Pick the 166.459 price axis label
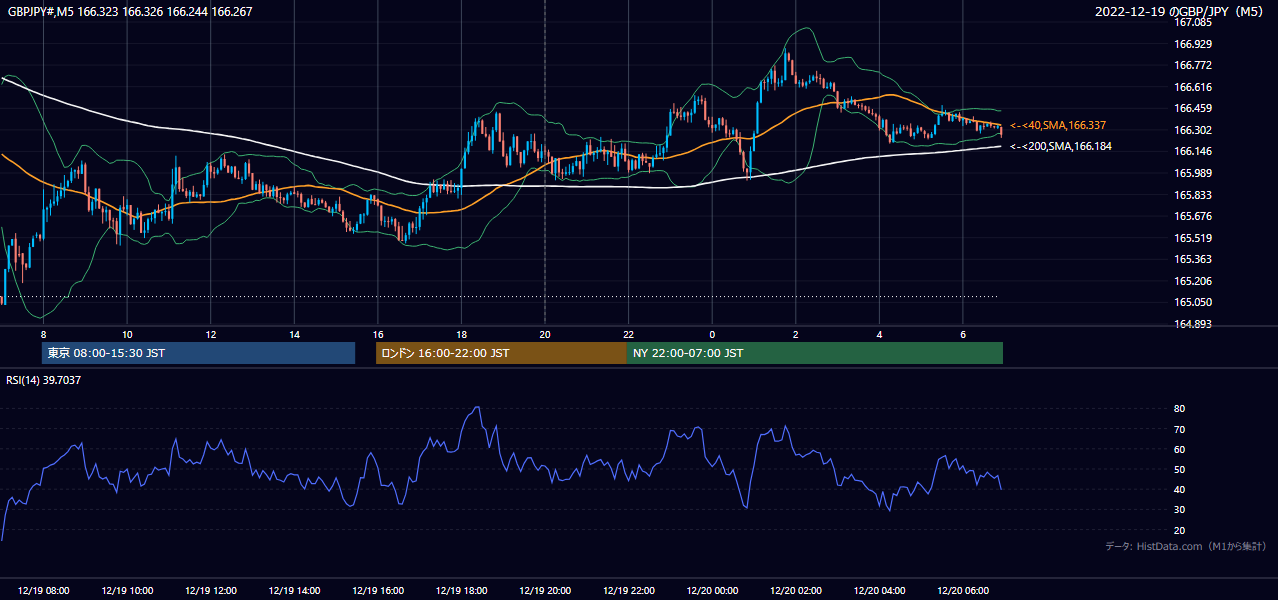 click(1193, 108)
